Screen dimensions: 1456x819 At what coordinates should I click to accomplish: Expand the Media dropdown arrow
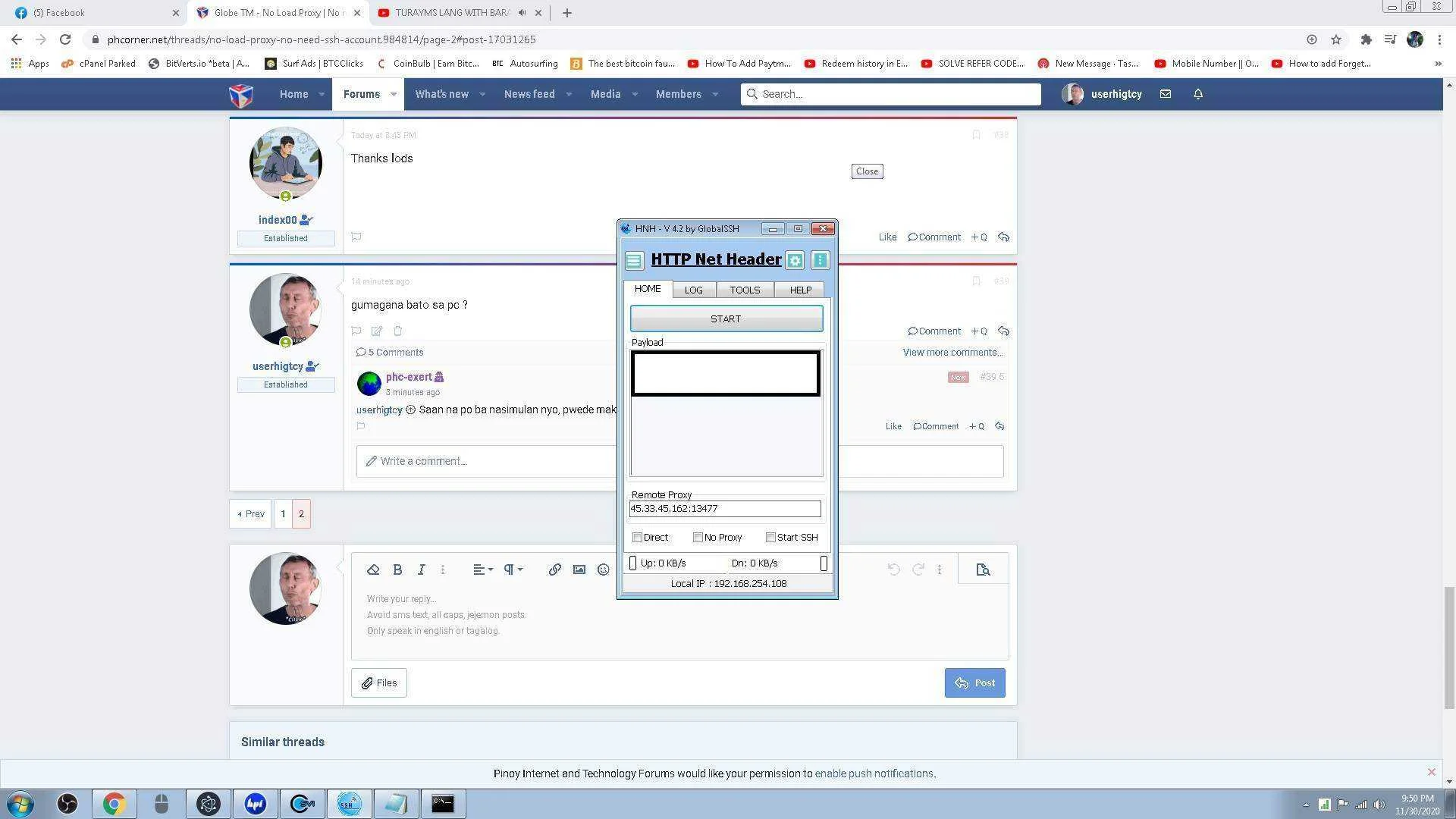[x=635, y=95]
